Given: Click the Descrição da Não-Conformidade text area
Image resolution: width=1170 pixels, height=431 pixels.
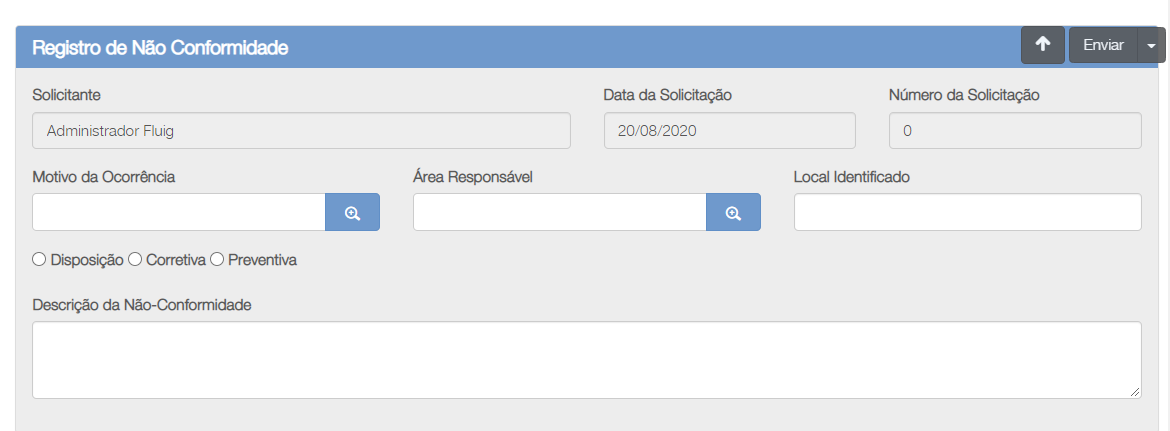Looking at the screenshot, I should click(586, 360).
